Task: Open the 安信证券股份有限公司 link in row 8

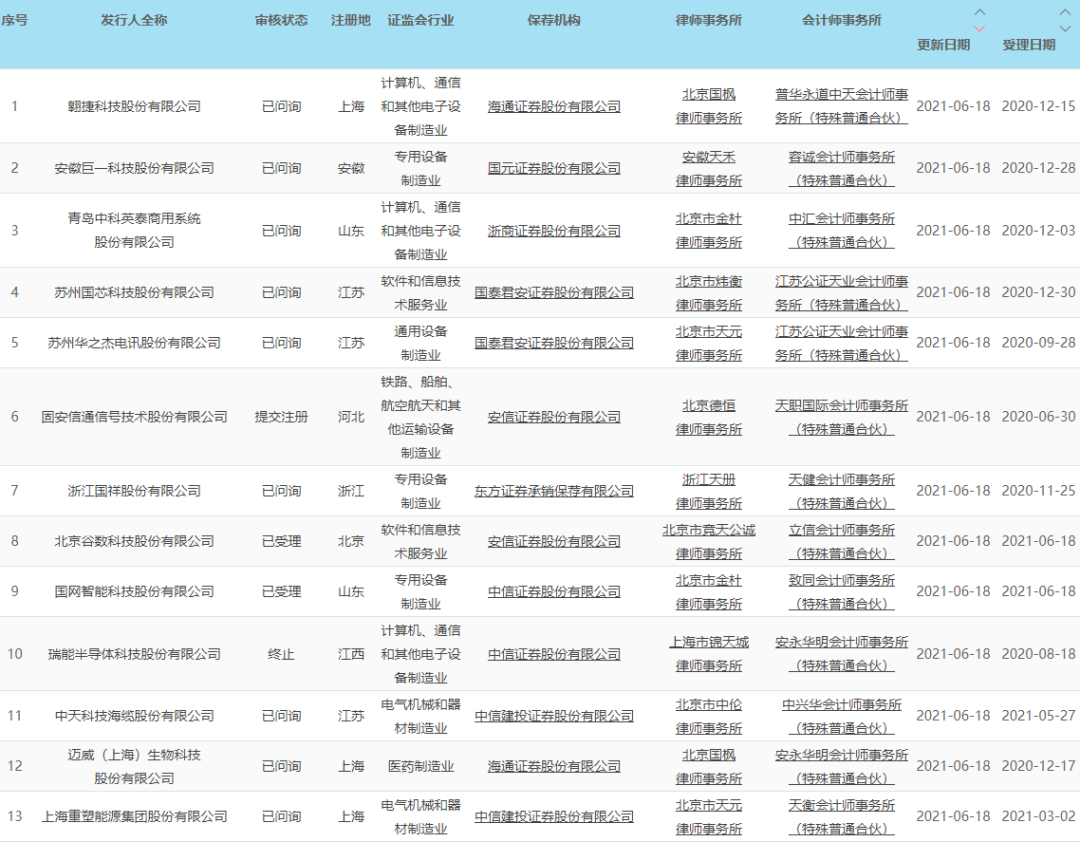Action: [x=553, y=541]
